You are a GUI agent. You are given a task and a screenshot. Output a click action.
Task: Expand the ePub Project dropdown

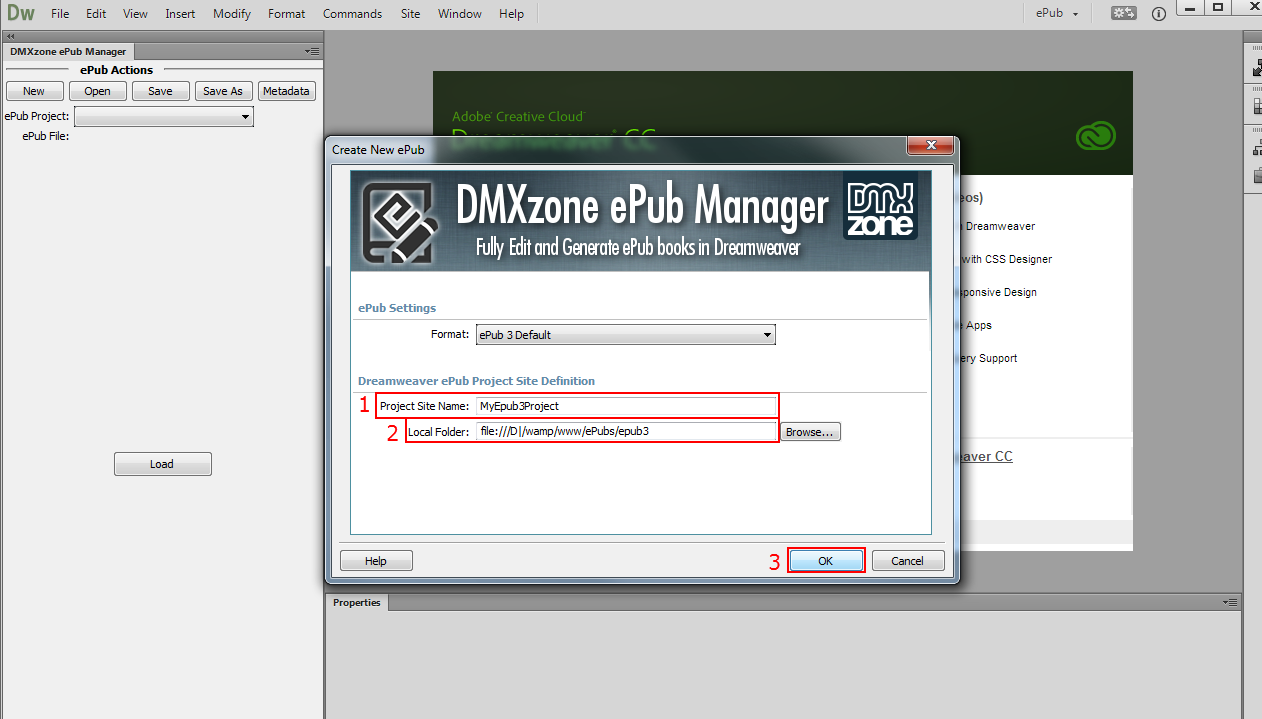point(165,117)
